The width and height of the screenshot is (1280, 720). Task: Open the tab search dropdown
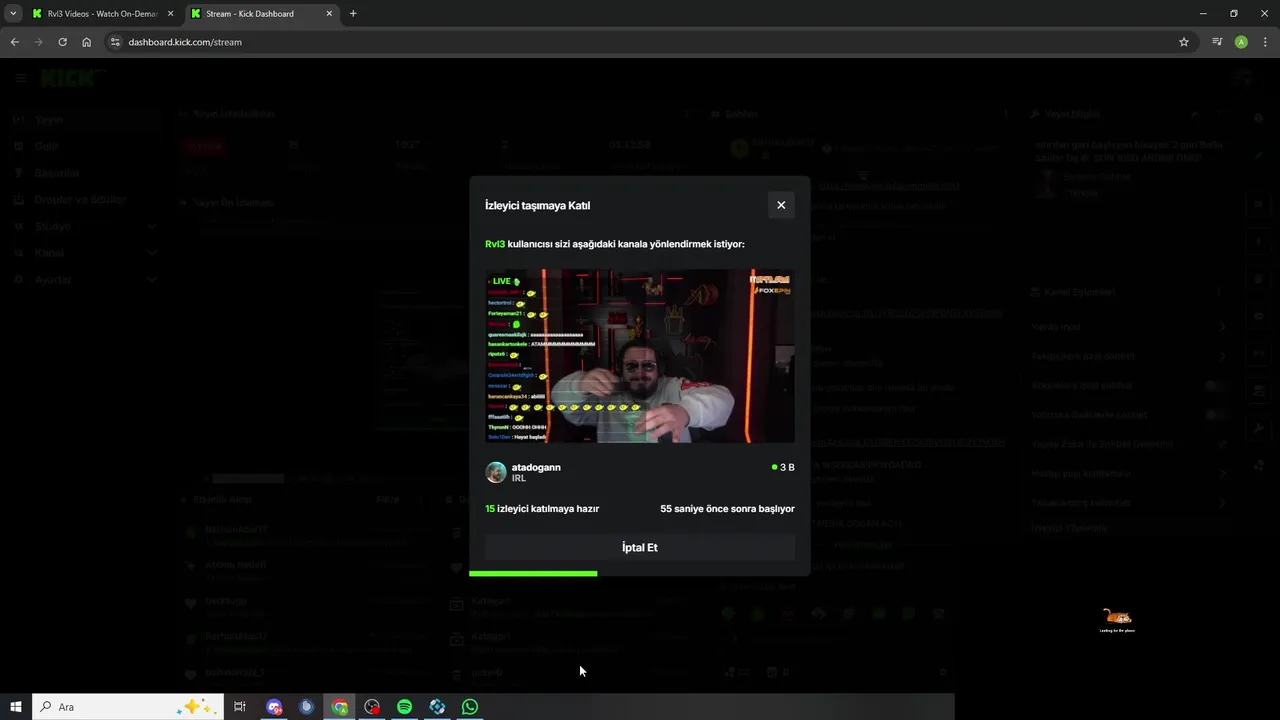(x=12, y=14)
